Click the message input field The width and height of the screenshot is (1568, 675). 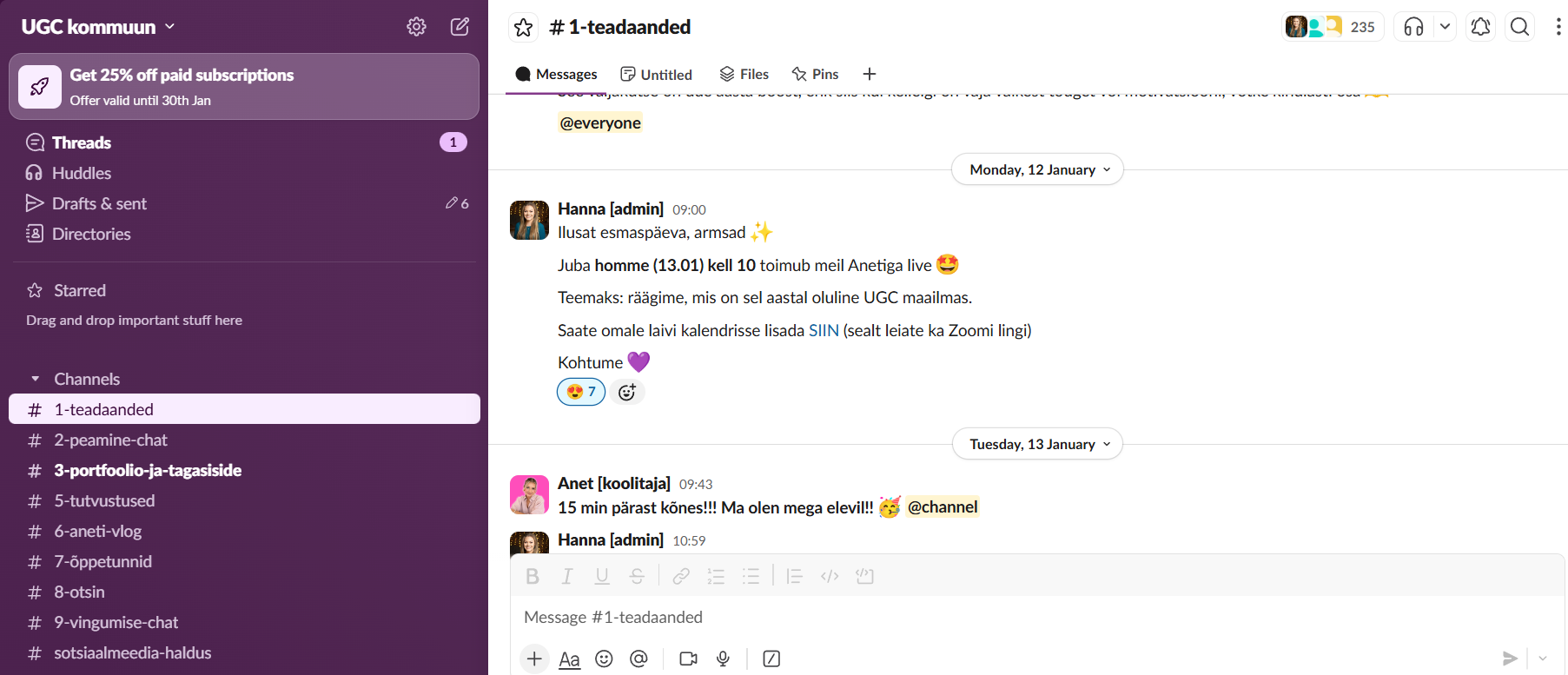(x=999, y=617)
